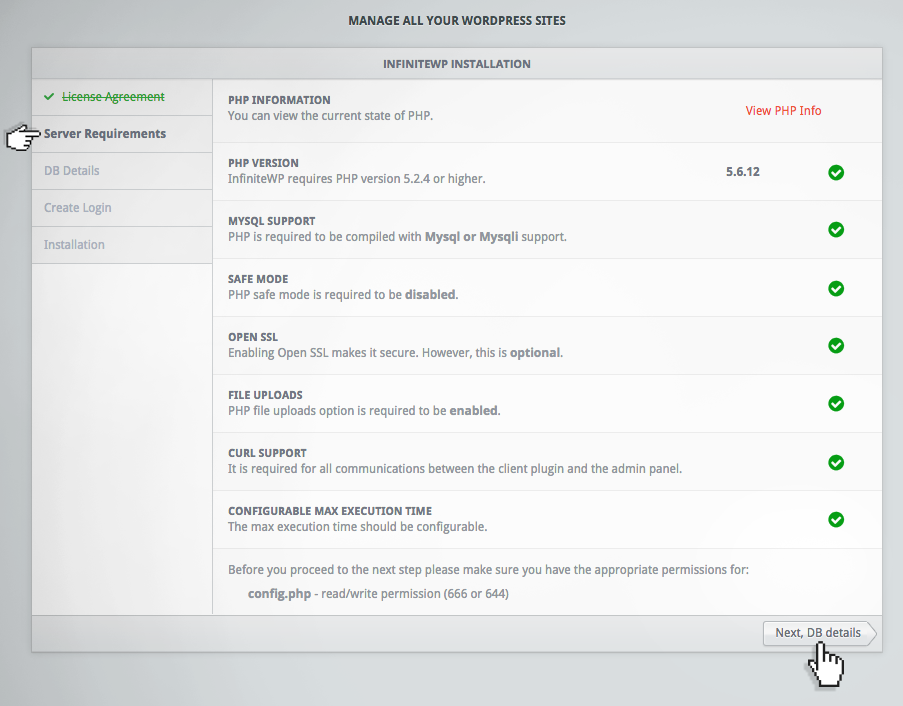This screenshot has height=706, width=903.
Task: Open the Create Login step
Action: tap(77, 207)
